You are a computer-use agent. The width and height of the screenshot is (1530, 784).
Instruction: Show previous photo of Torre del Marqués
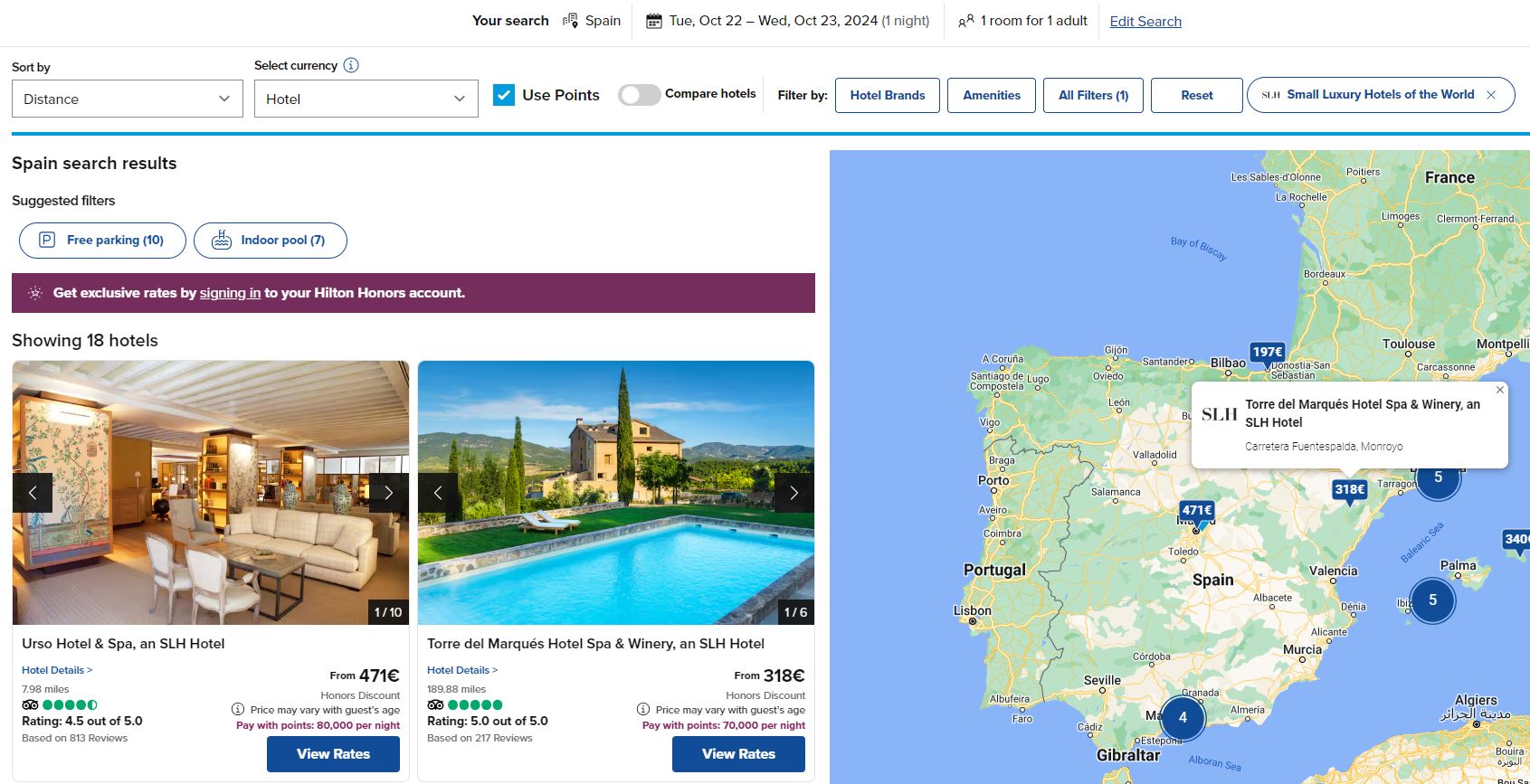tap(438, 493)
